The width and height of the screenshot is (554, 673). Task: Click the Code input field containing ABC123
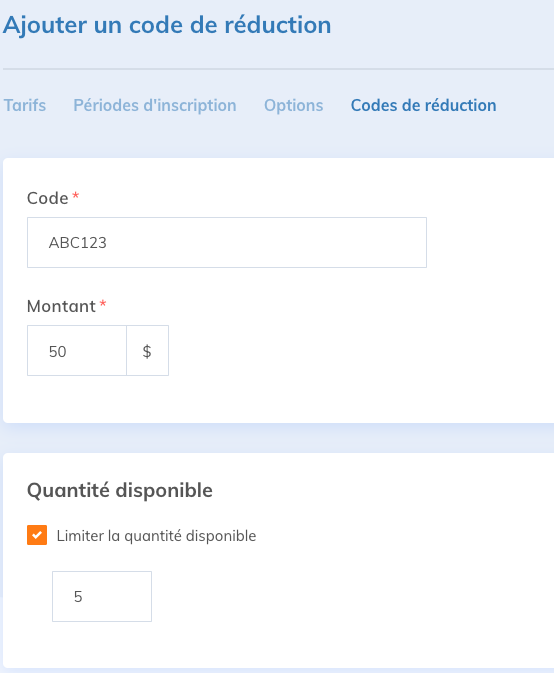pos(227,243)
